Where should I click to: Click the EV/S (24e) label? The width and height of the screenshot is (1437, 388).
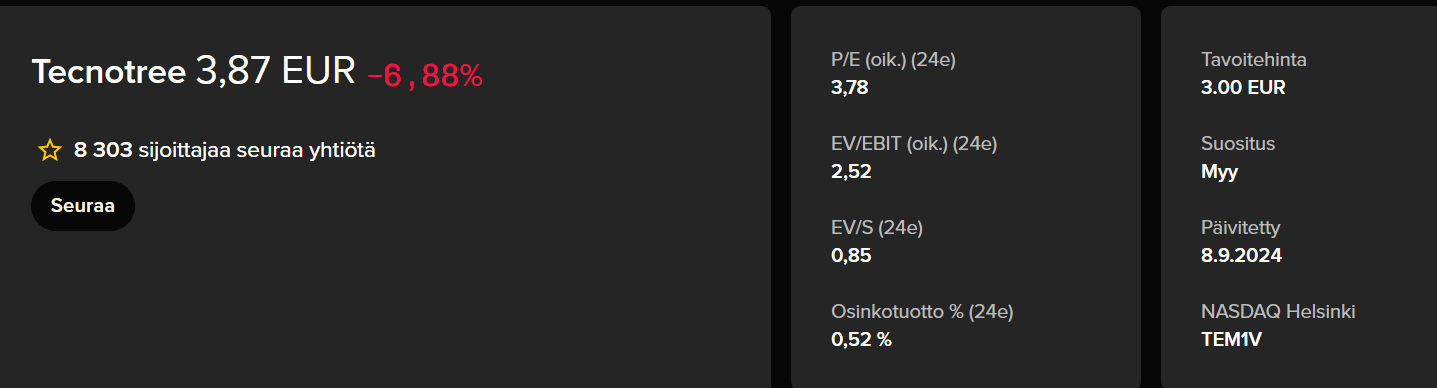(877, 228)
